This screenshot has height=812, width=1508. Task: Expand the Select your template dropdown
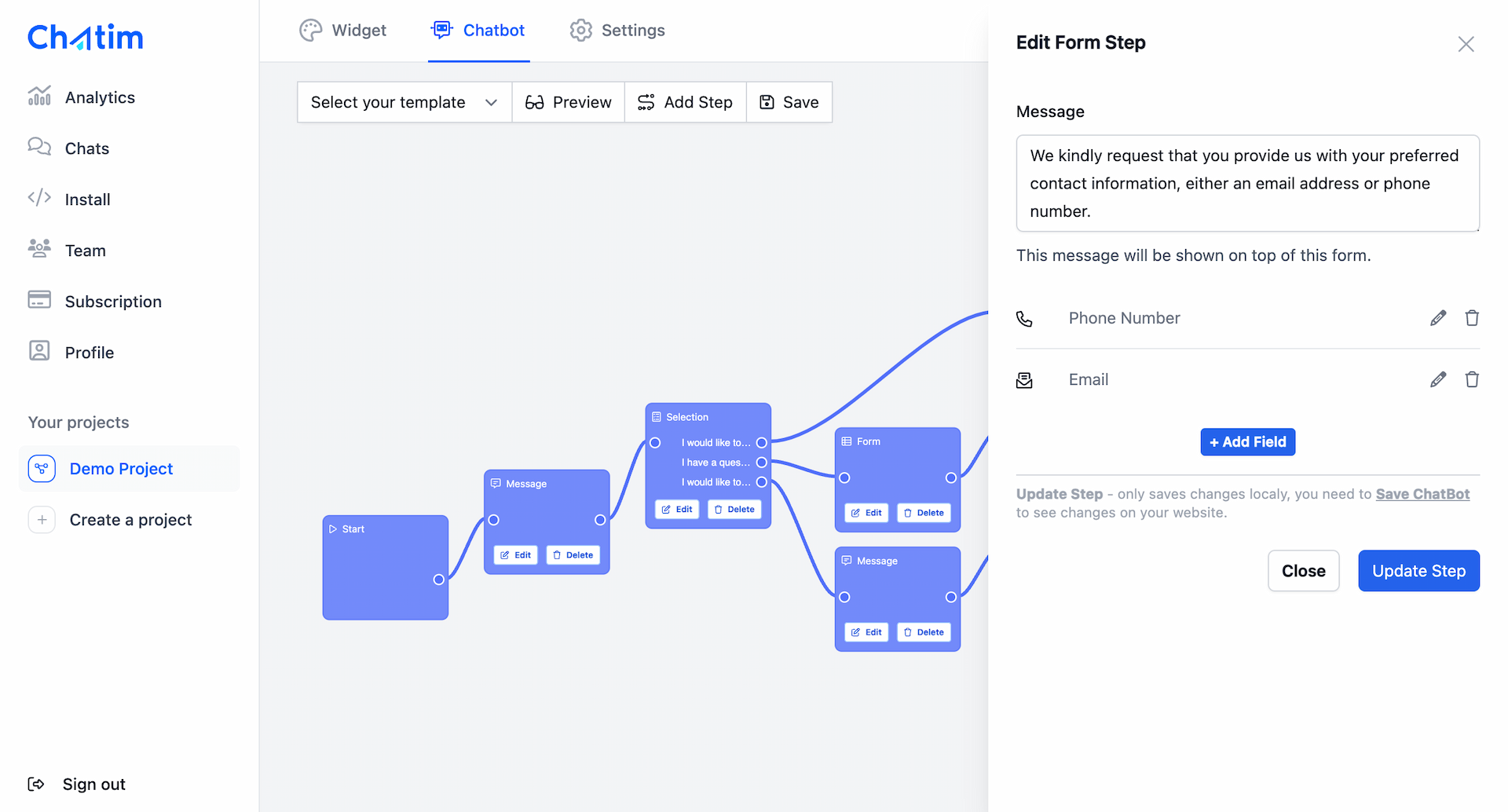tap(404, 102)
